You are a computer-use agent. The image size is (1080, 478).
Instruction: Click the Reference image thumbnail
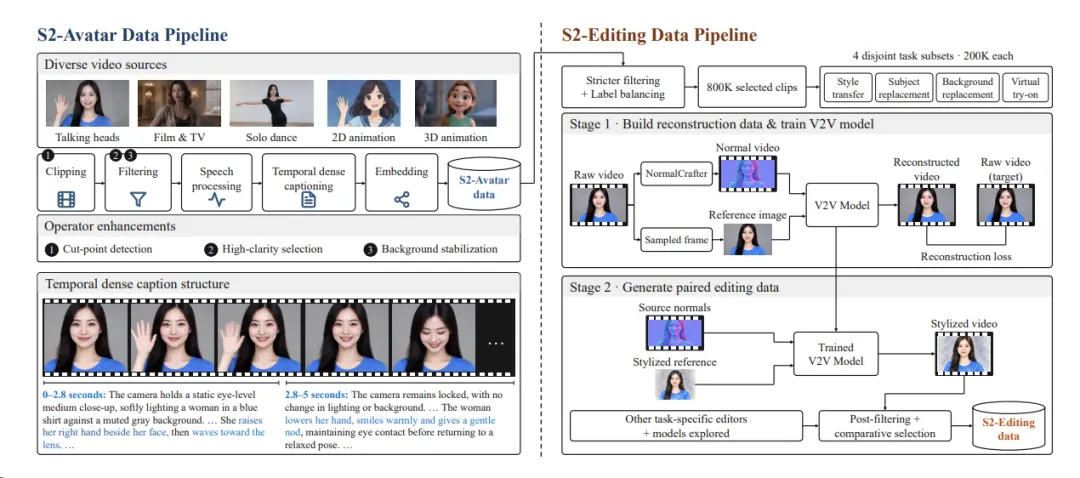747,239
